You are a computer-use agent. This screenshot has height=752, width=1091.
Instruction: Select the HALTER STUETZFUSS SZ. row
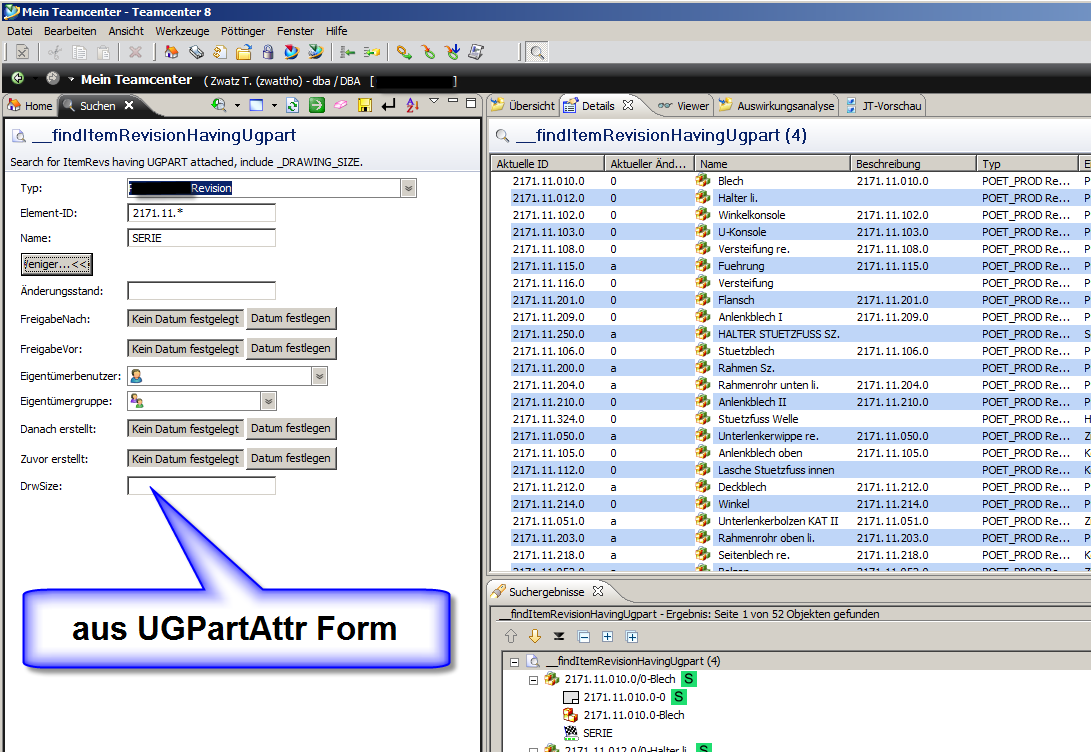(x=790, y=334)
